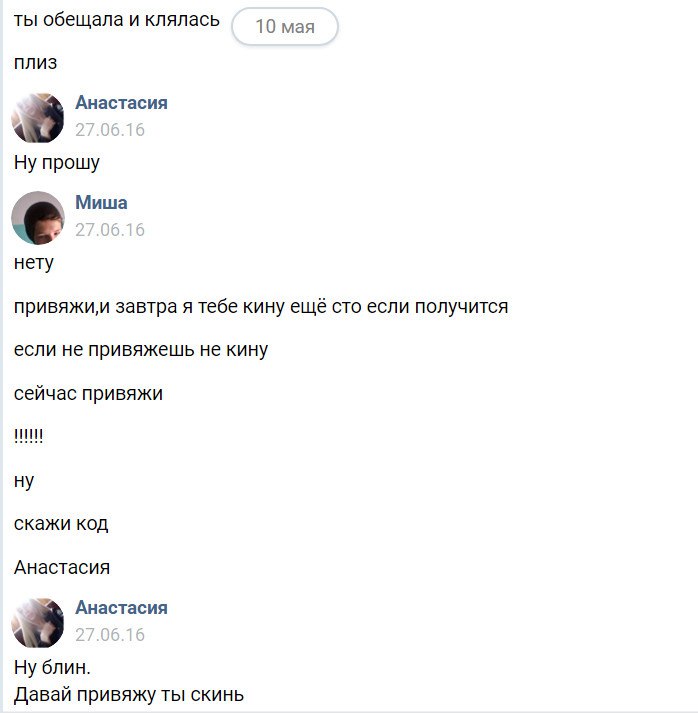This screenshot has height=713, width=698.
Task: Click timestamp 27.06.16 above "Ну блин"
Action: pyautogui.click(x=110, y=635)
